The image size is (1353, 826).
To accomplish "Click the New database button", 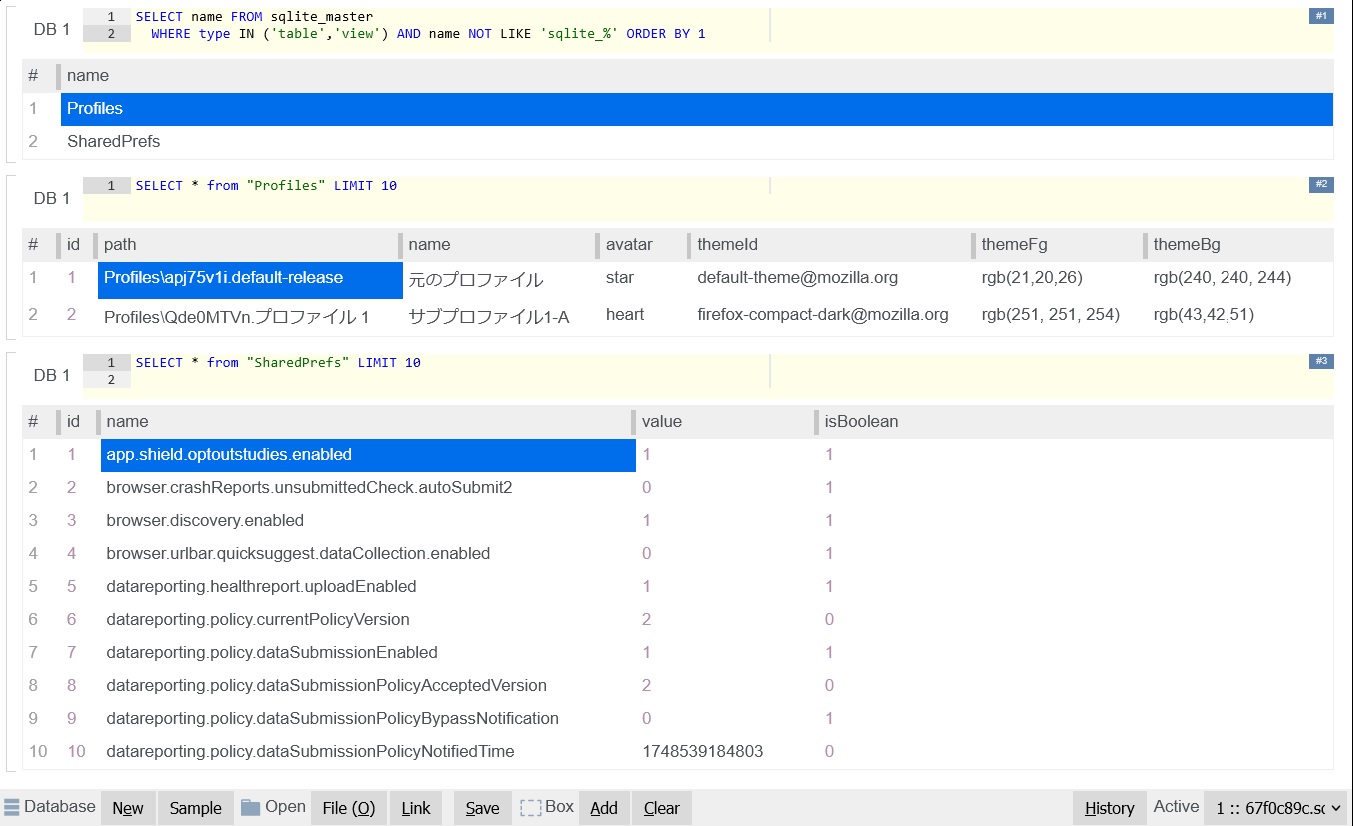I will click(x=128, y=808).
